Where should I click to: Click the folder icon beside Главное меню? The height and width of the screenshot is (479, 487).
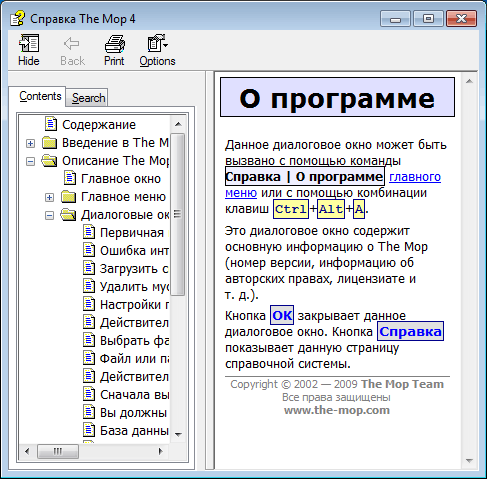69,196
